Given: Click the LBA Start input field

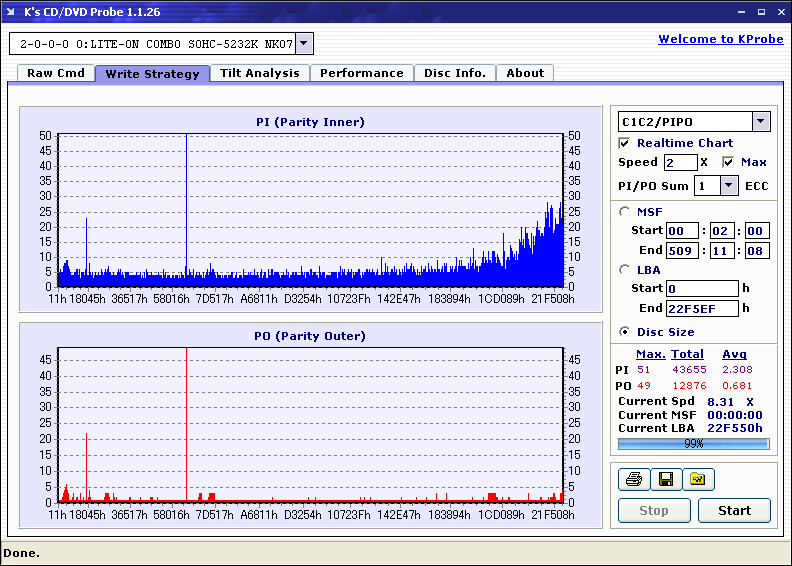Looking at the screenshot, I should (x=702, y=288).
